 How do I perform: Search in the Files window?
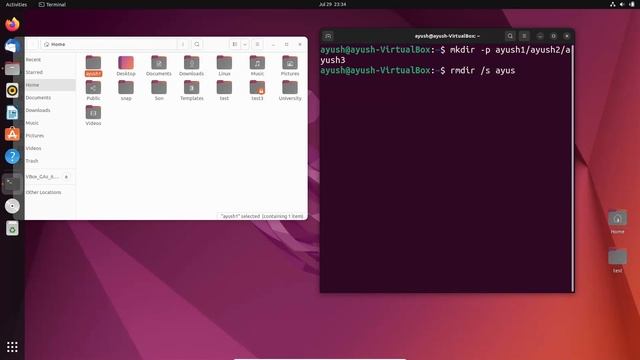(x=197, y=44)
